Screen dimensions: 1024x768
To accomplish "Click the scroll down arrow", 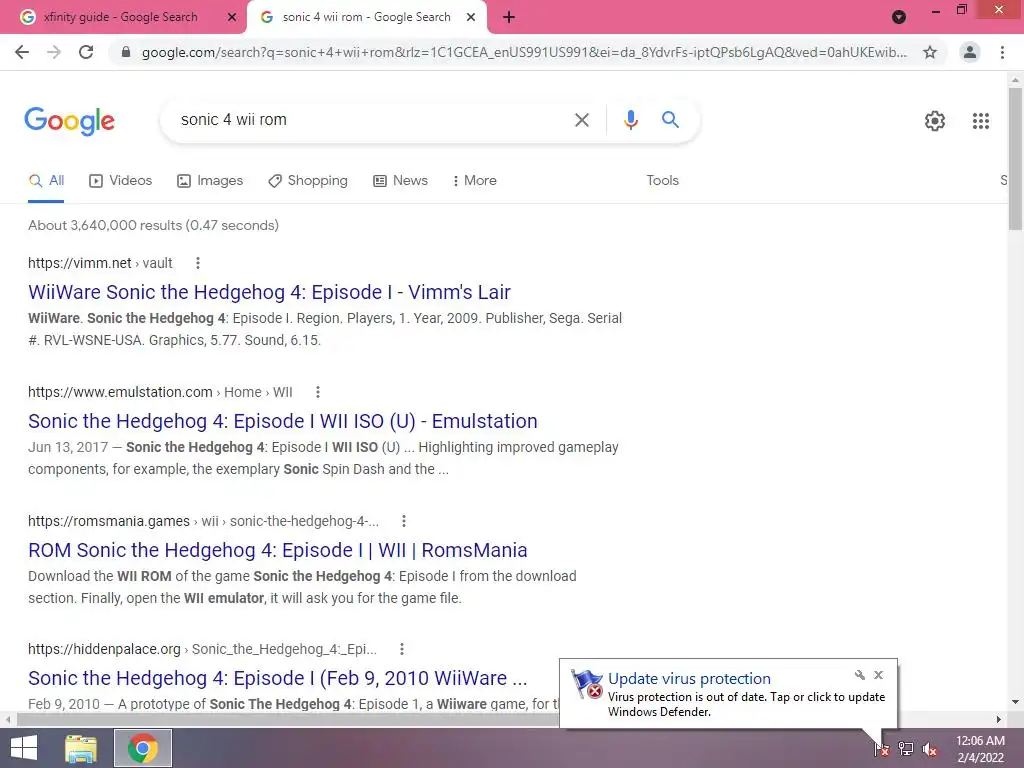I will pos(1015,703).
